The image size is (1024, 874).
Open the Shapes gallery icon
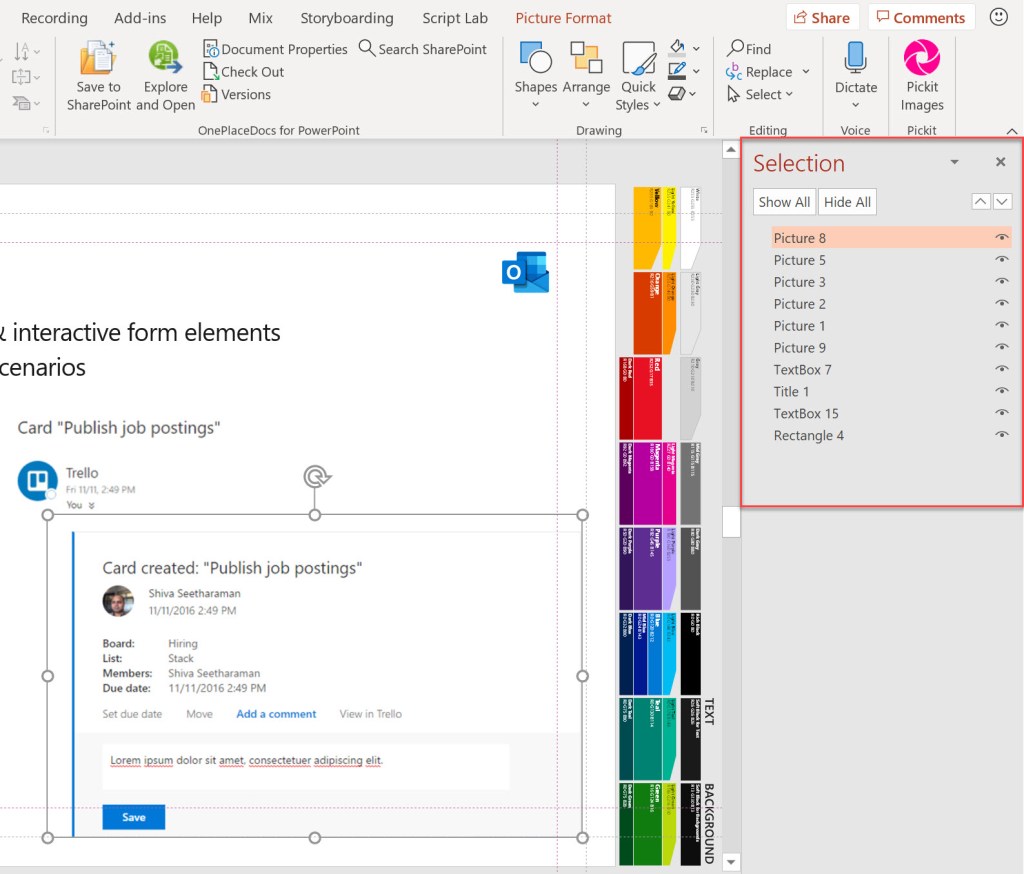(x=536, y=70)
